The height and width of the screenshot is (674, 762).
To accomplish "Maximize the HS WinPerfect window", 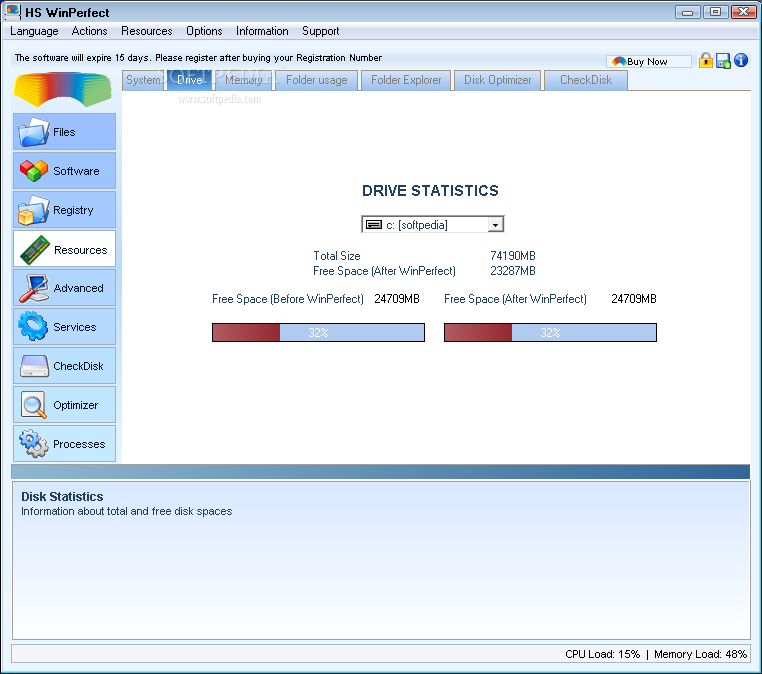I will [x=715, y=12].
